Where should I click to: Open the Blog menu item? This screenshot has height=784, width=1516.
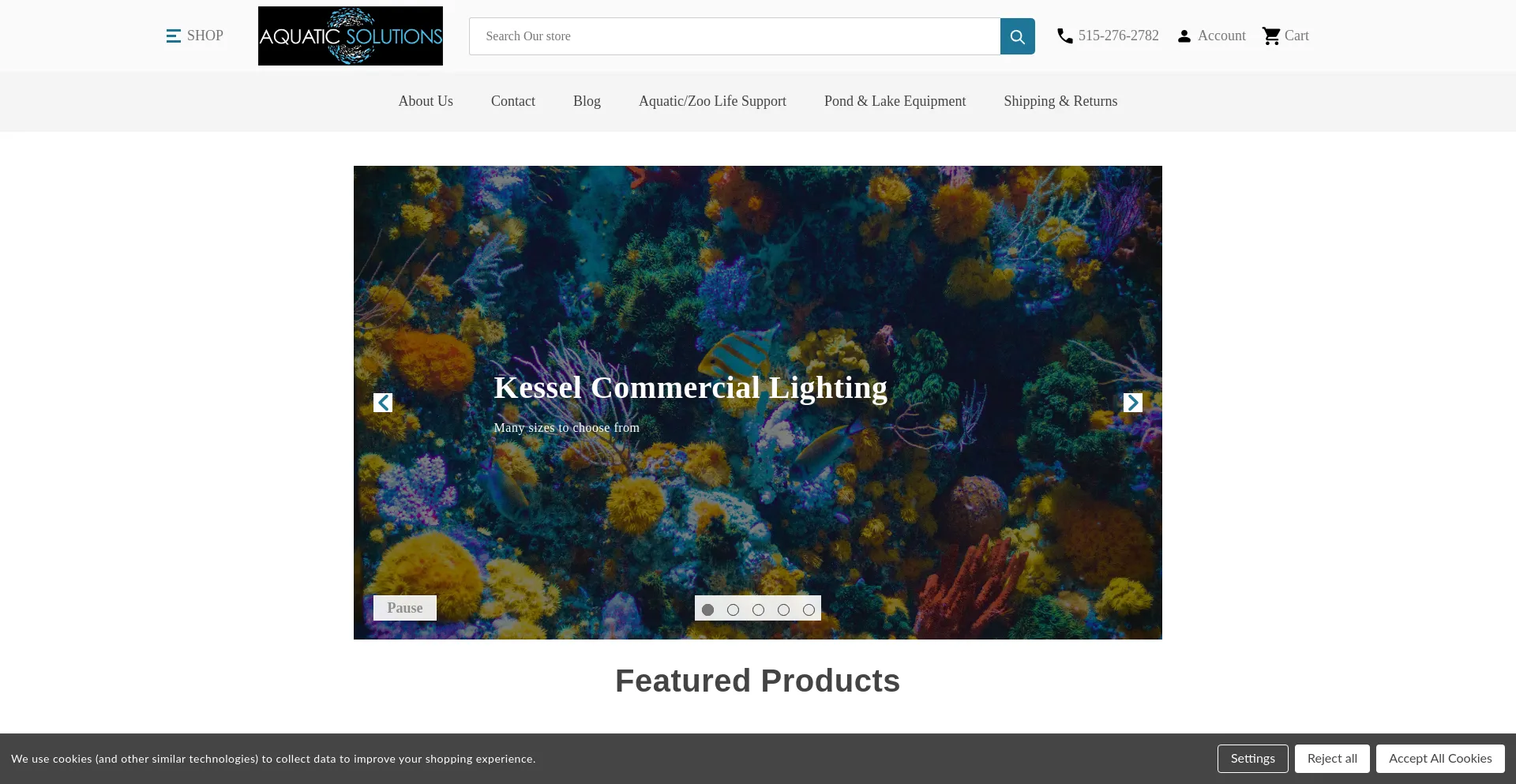587,101
